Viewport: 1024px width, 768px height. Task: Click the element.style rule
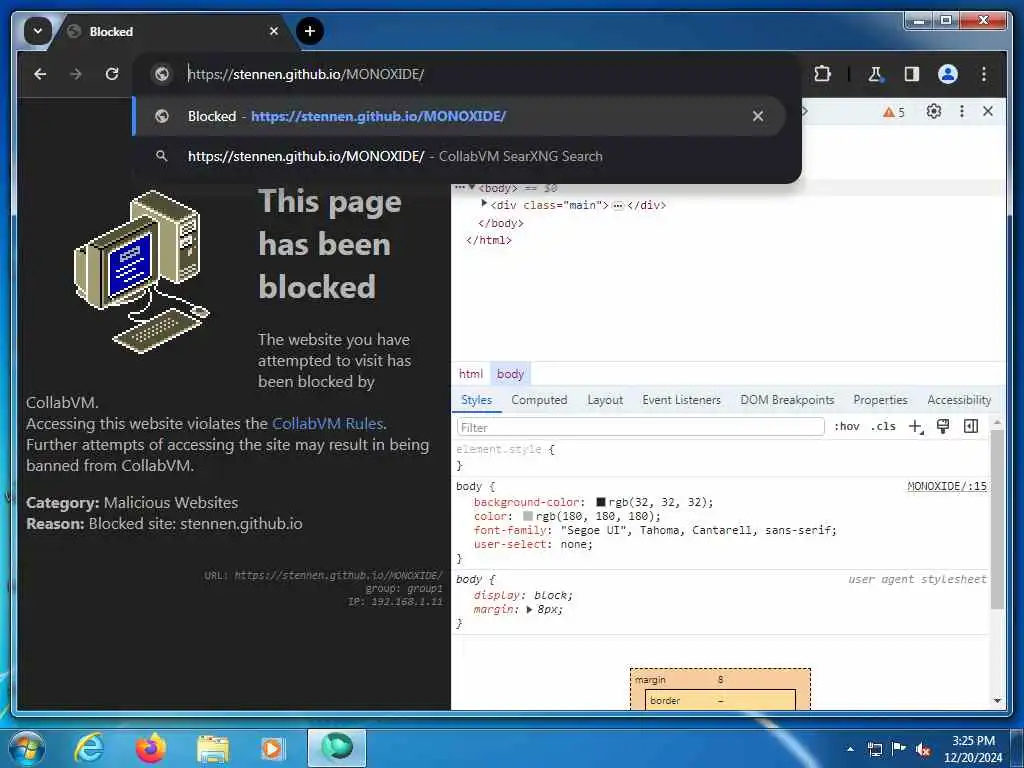tap(505, 449)
